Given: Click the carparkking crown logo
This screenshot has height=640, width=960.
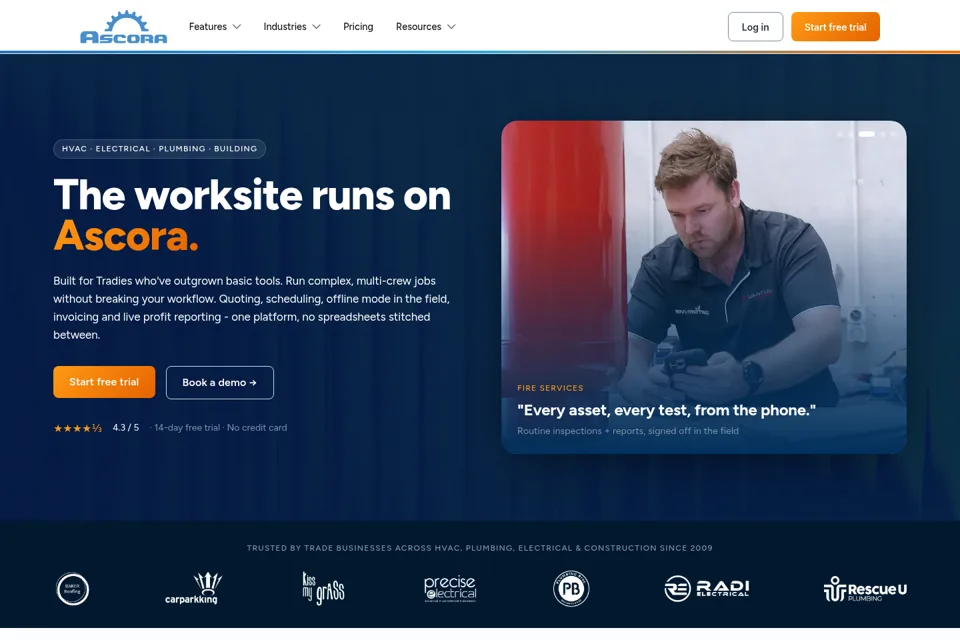Looking at the screenshot, I should click(x=192, y=589).
